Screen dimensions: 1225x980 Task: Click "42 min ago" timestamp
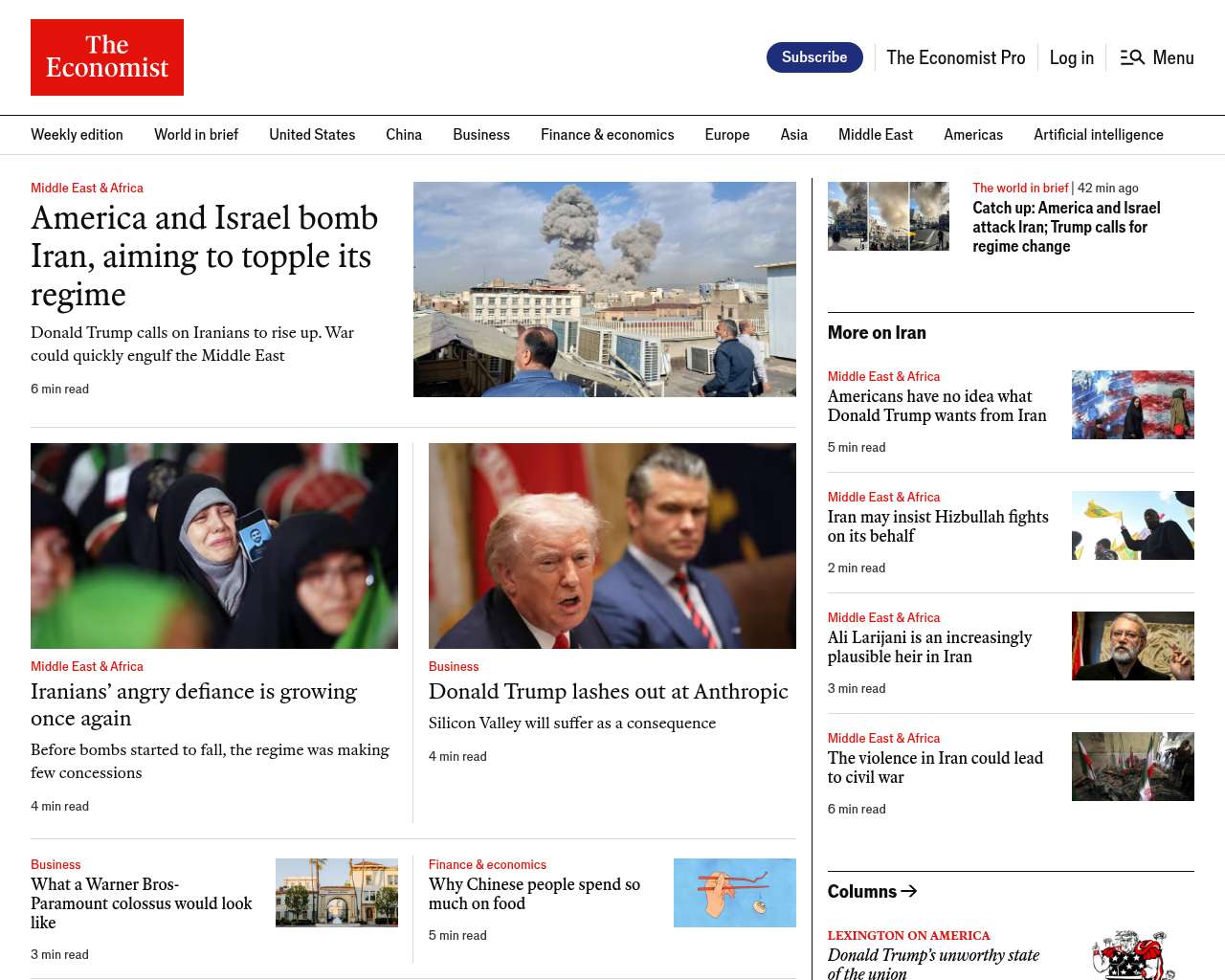click(1108, 188)
